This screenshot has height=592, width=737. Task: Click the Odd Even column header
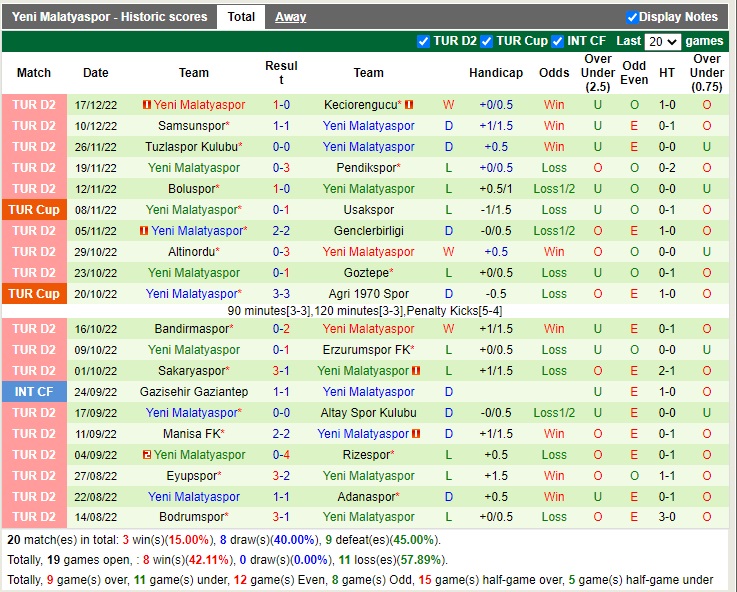[634, 73]
